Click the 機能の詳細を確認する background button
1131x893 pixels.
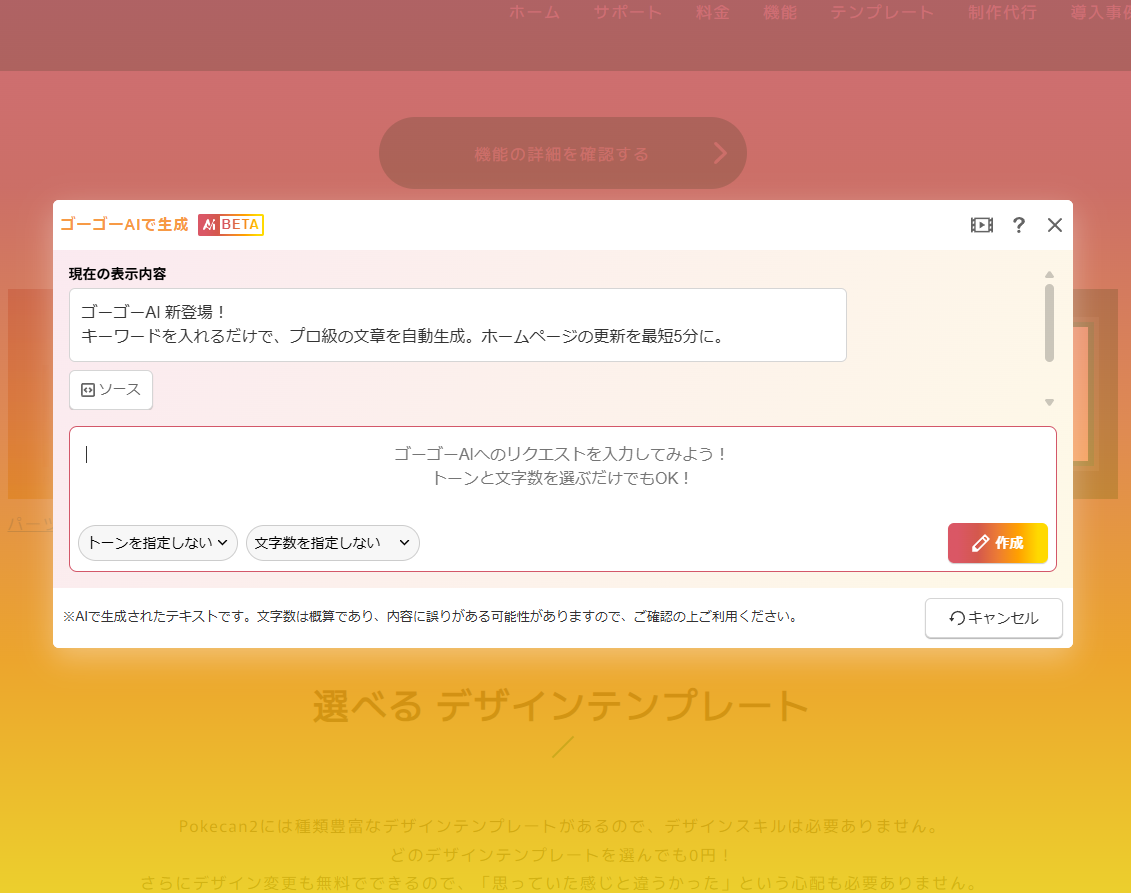point(563,153)
